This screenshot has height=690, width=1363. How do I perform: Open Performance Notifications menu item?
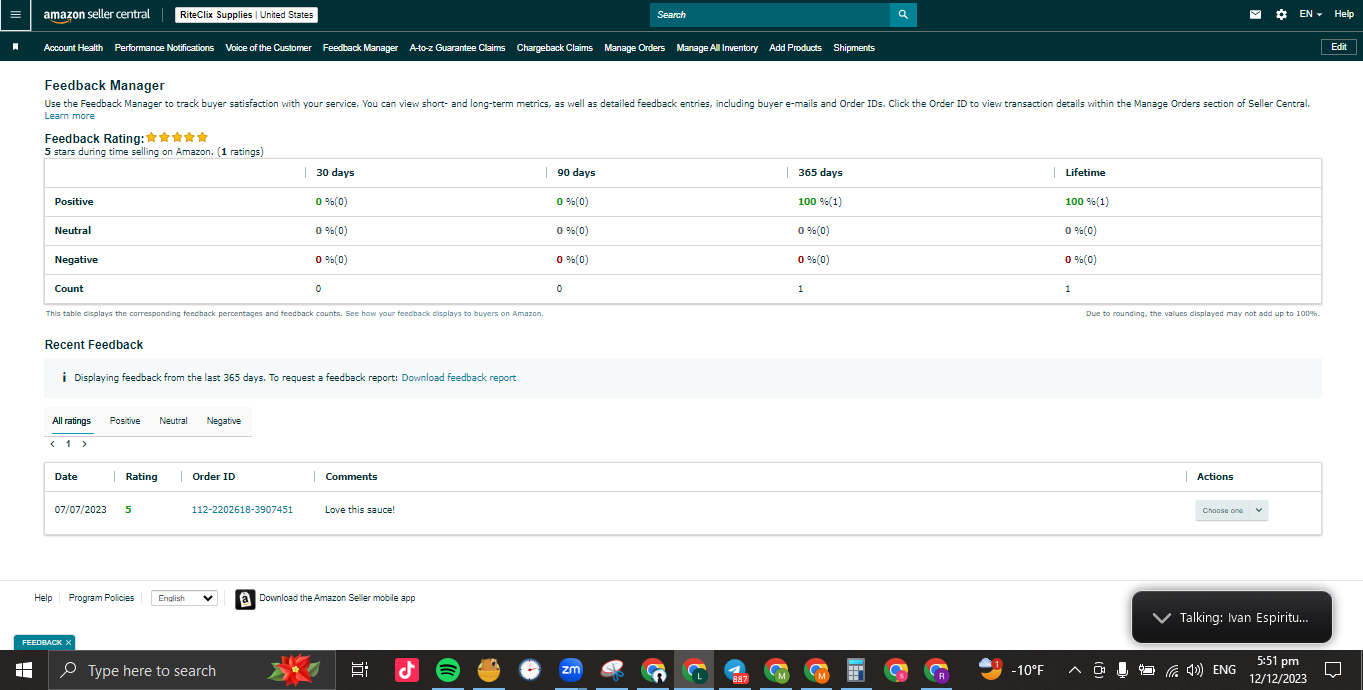pos(164,48)
